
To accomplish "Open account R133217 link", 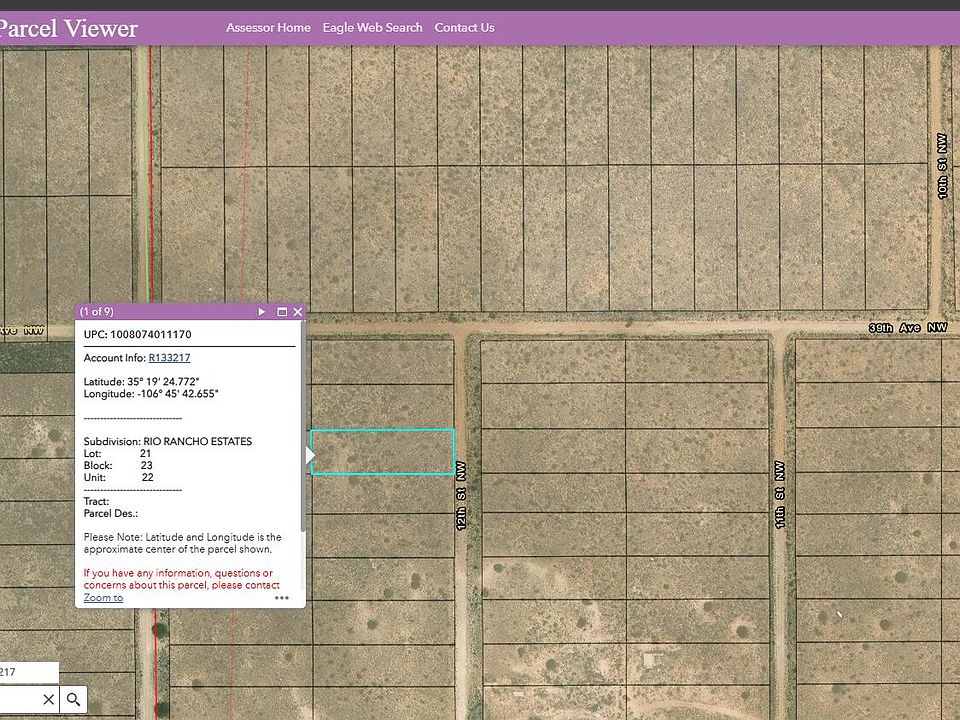I will (x=170, y=358).
